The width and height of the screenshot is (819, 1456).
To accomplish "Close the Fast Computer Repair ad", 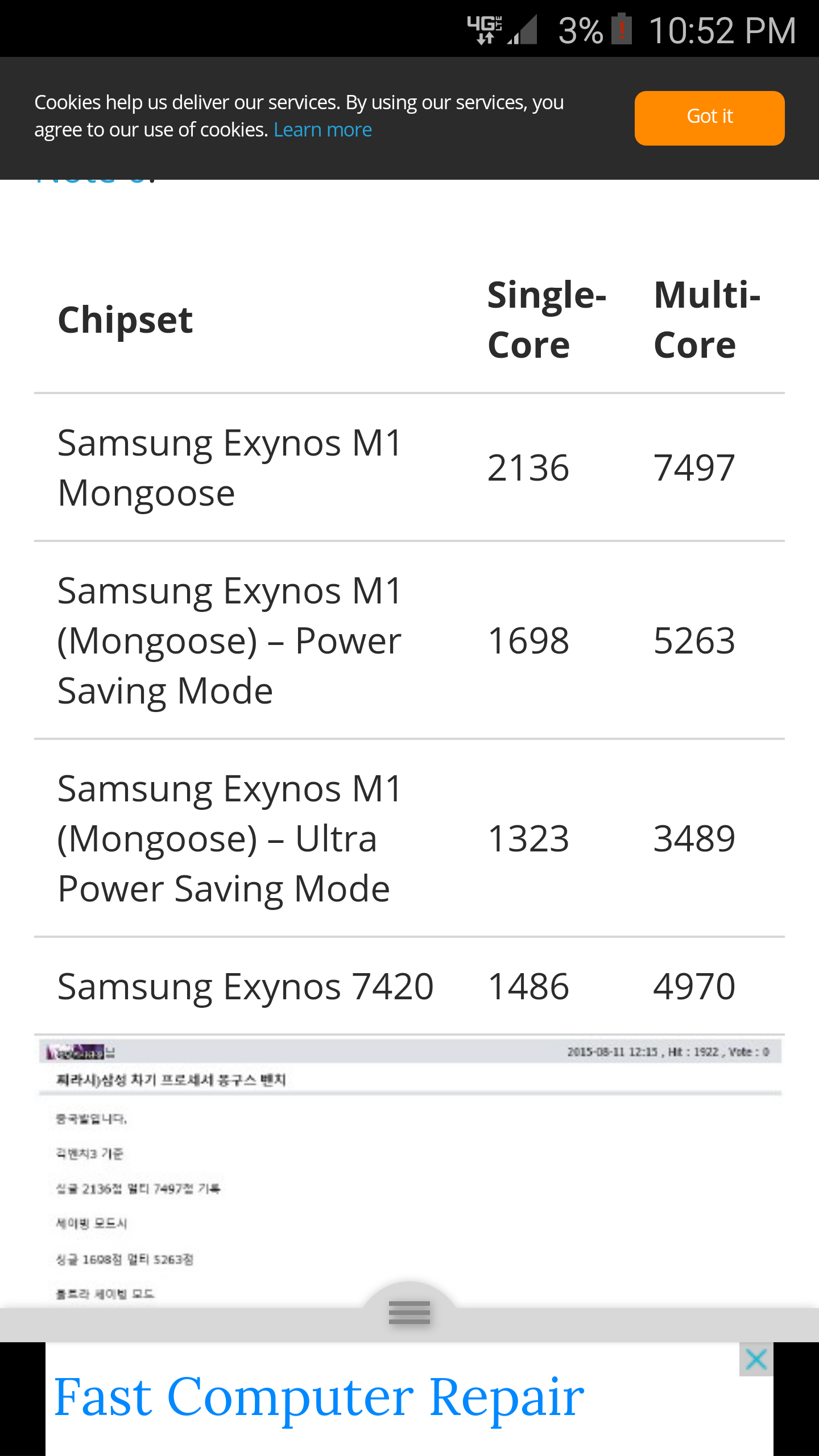I will point(756,1360).
